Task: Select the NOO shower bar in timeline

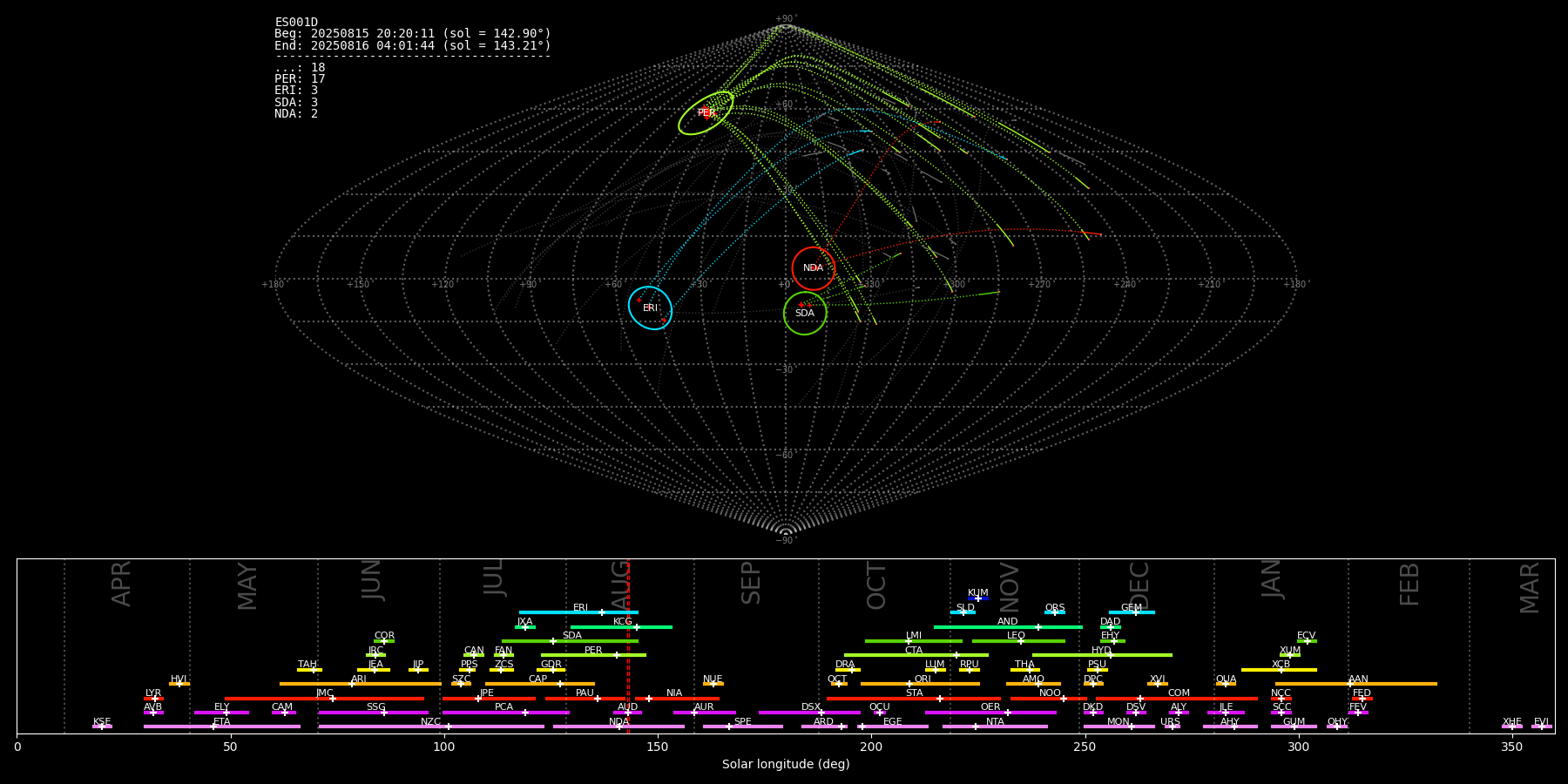Action: point(1049,699)
